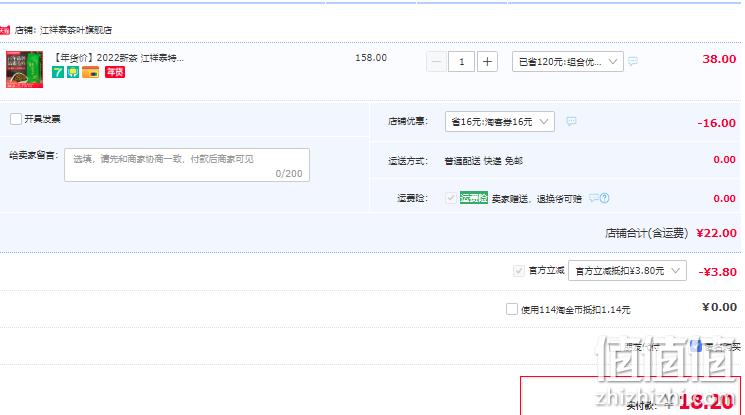Enable 使用114淘金币抵扣1.14元 checkbox

[512, 309]
